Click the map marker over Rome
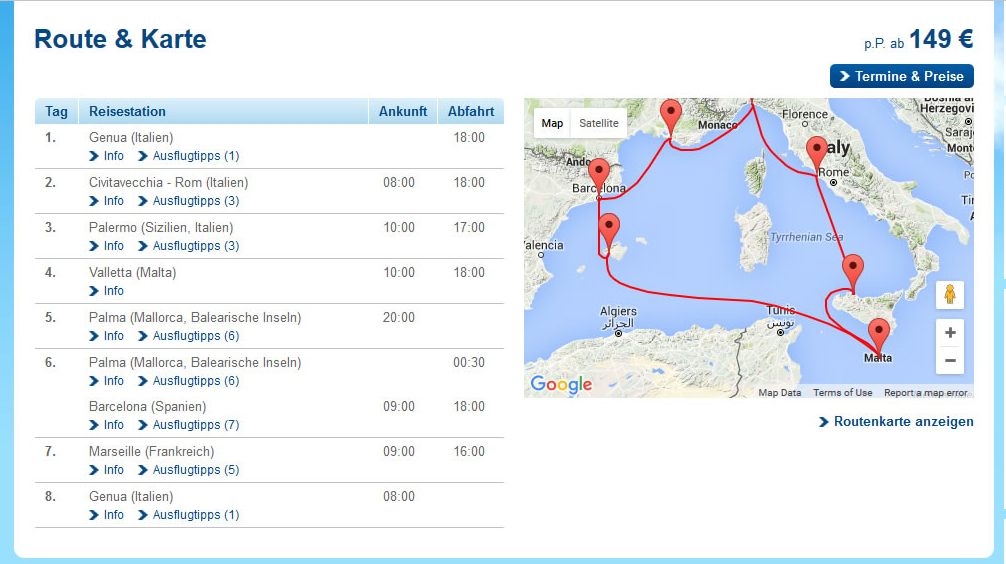Screen dimensions: 1006x564 [817, 150]
